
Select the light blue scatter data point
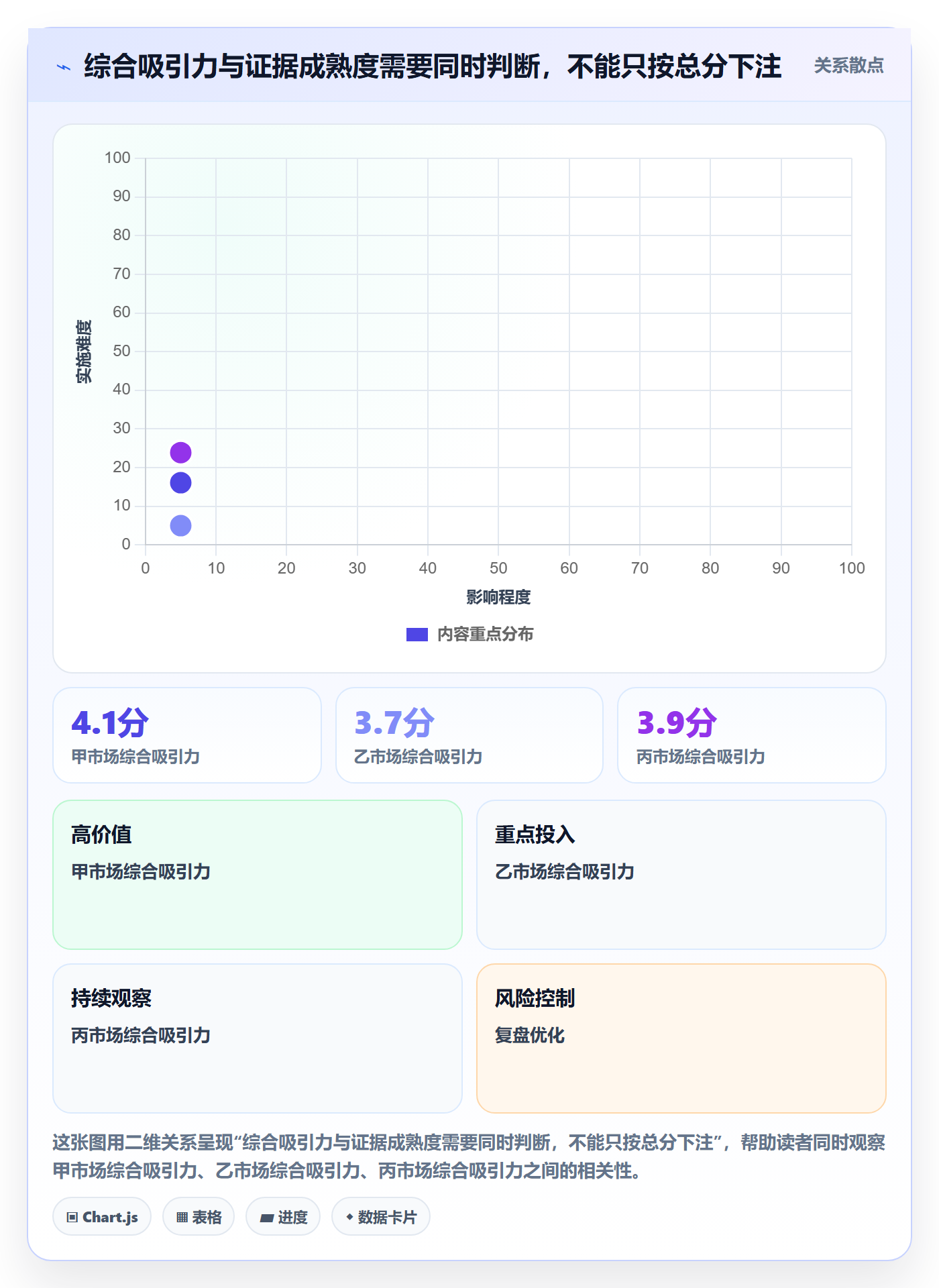(180, 525)
